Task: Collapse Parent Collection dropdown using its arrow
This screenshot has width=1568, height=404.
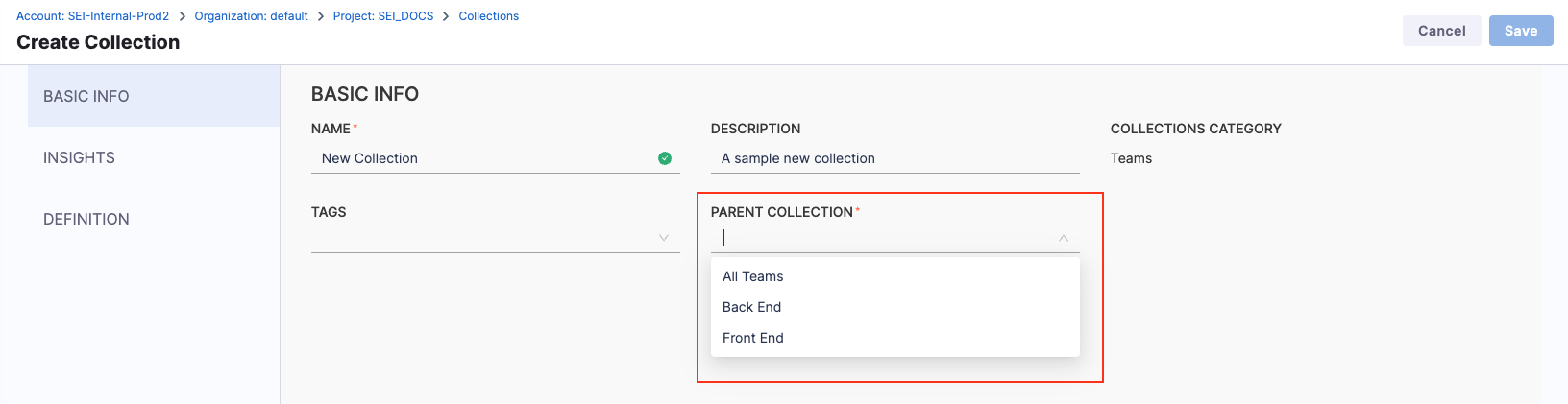Action: click(x=1064, y=238)
